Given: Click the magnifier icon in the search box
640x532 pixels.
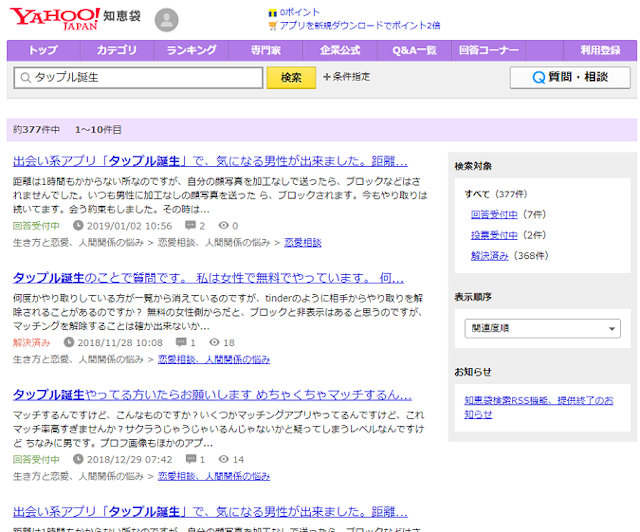Looking at the screenshot, I should [25, 78].
